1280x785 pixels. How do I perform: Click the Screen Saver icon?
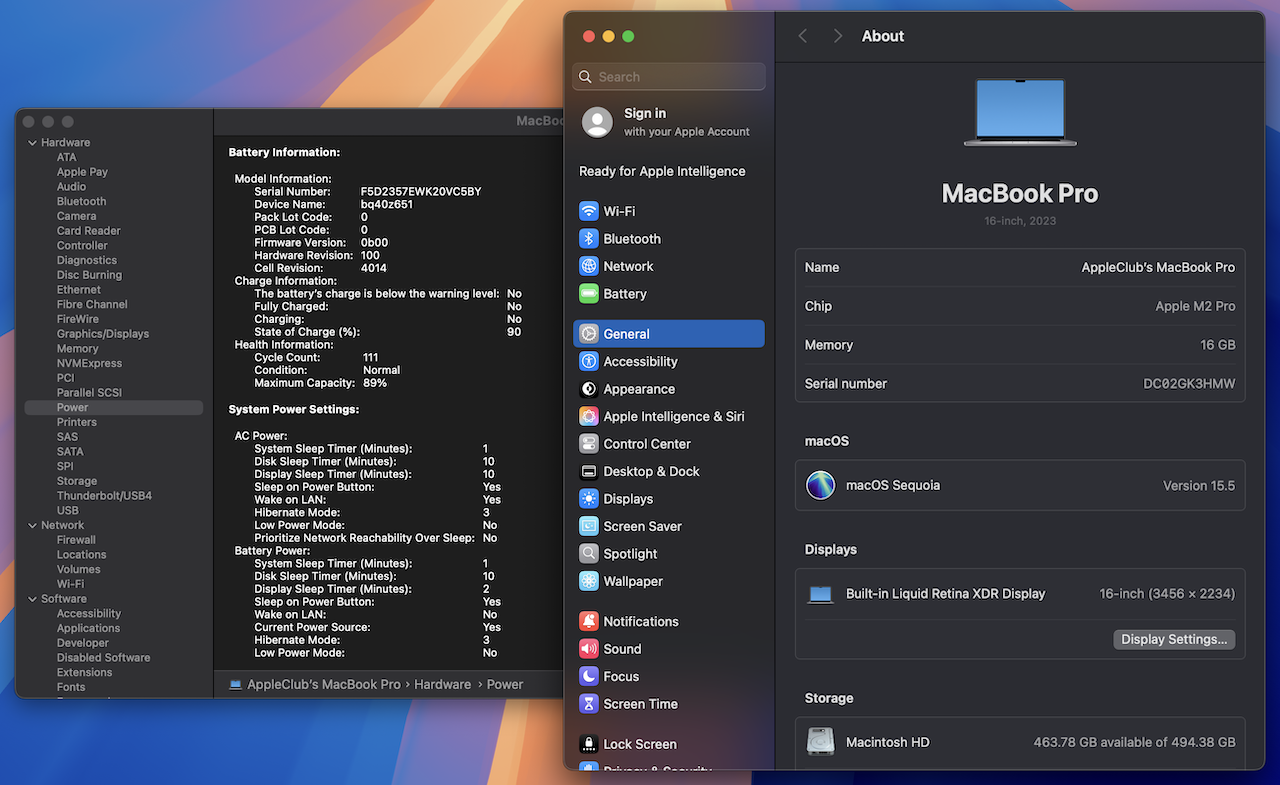pos(589,526)
